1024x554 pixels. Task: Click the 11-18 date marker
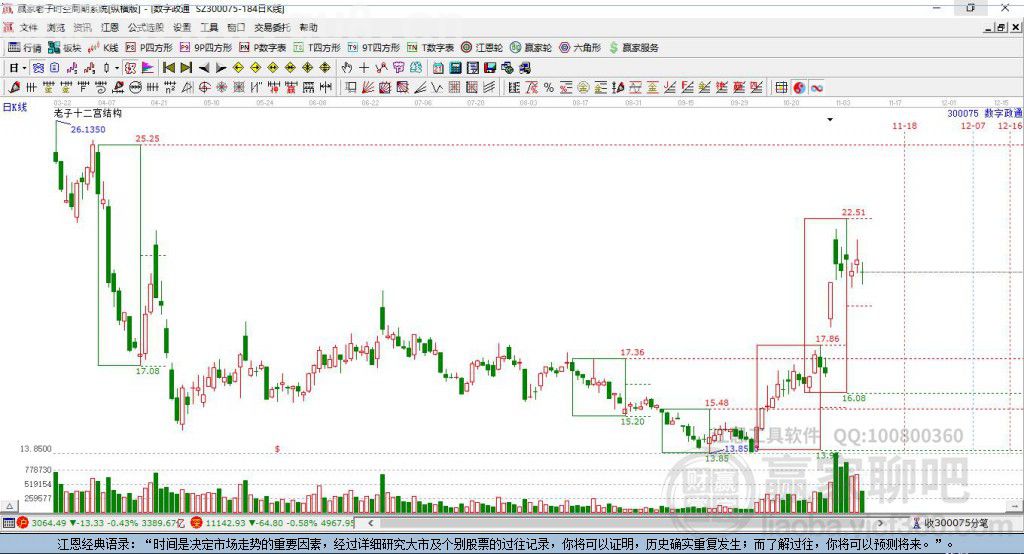click(x=904, y=125)
